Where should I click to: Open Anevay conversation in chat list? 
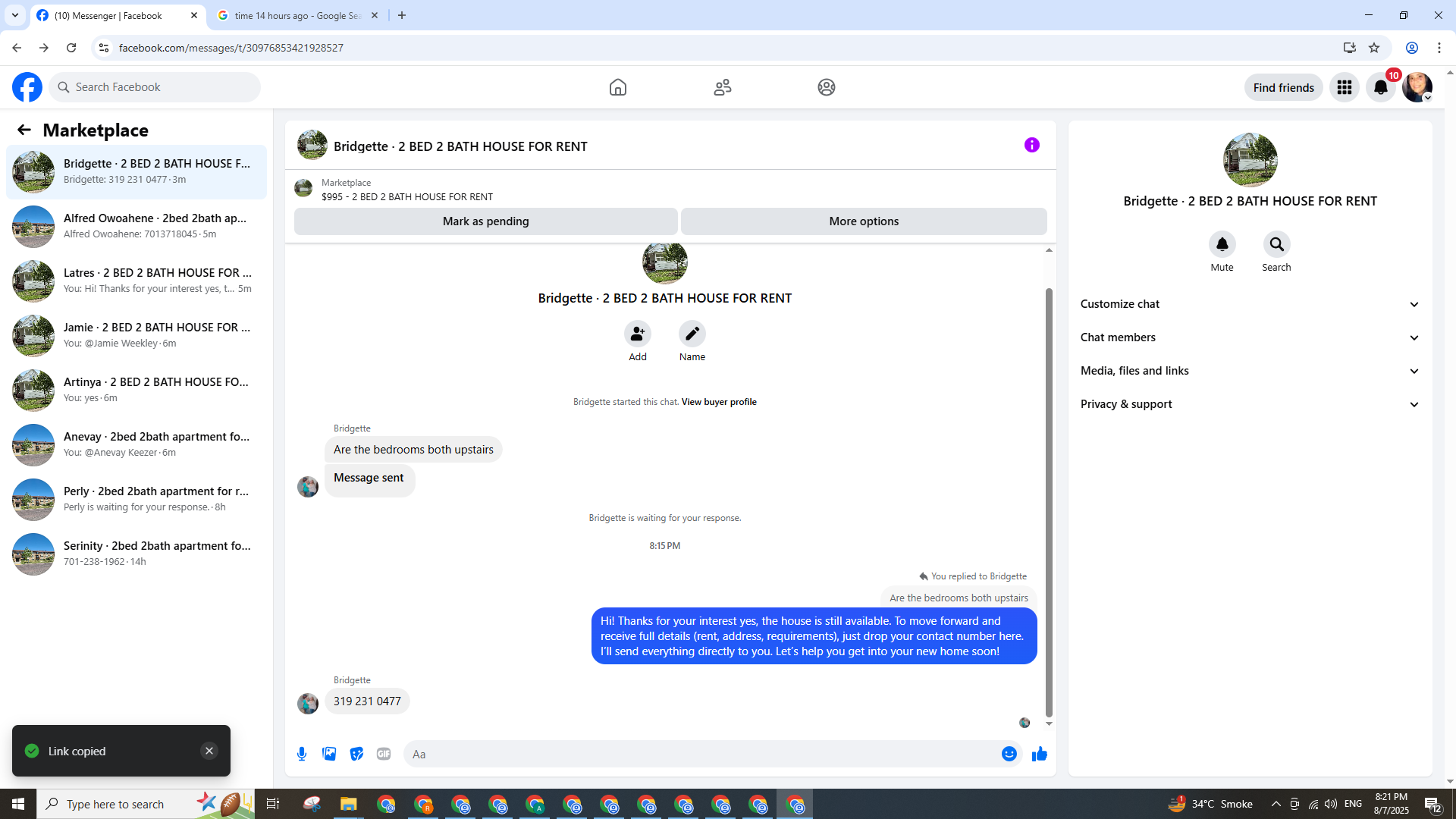(136, 445)
